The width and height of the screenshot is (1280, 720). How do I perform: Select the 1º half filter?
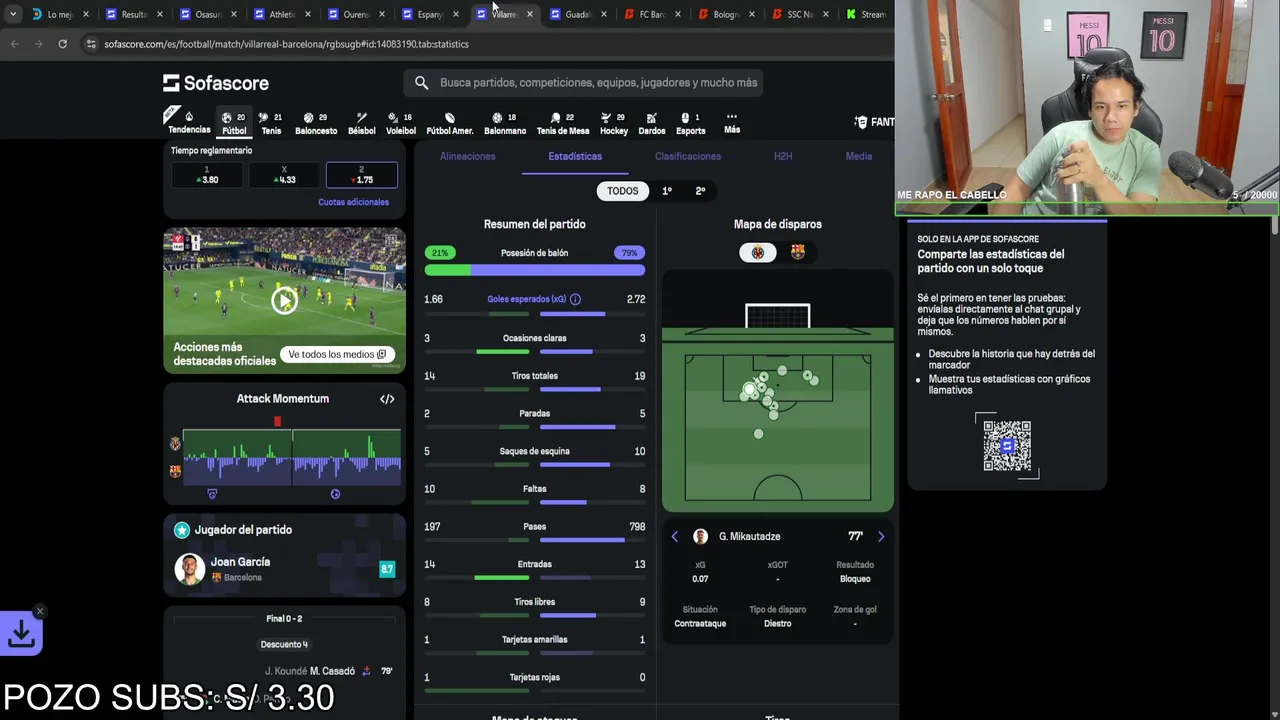667,191
